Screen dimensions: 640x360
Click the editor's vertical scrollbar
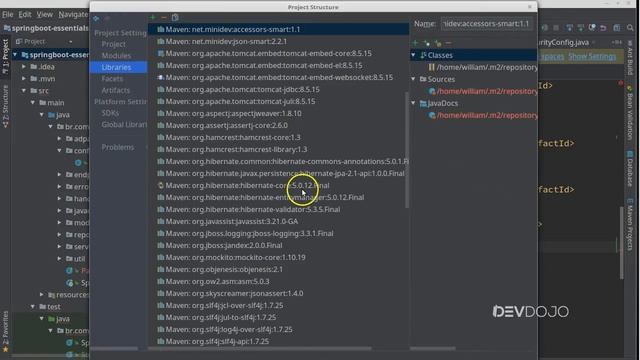[x=621, y=243]
